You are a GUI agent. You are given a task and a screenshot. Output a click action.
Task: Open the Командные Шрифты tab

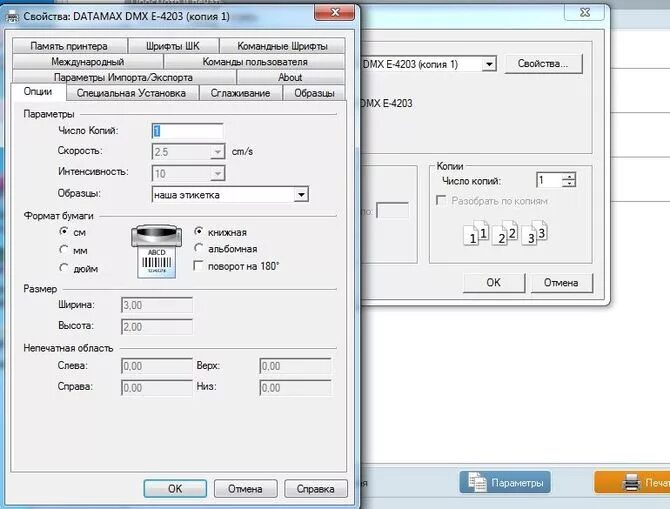click(282, 46)
